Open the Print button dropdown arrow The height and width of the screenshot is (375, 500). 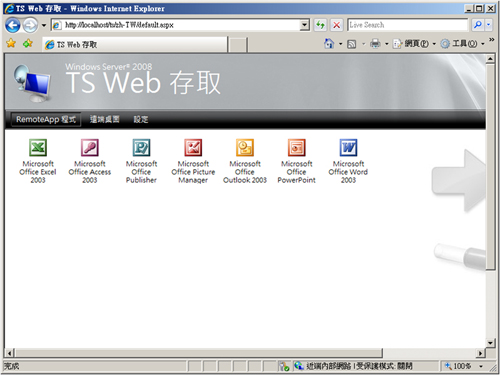point(387,44)
